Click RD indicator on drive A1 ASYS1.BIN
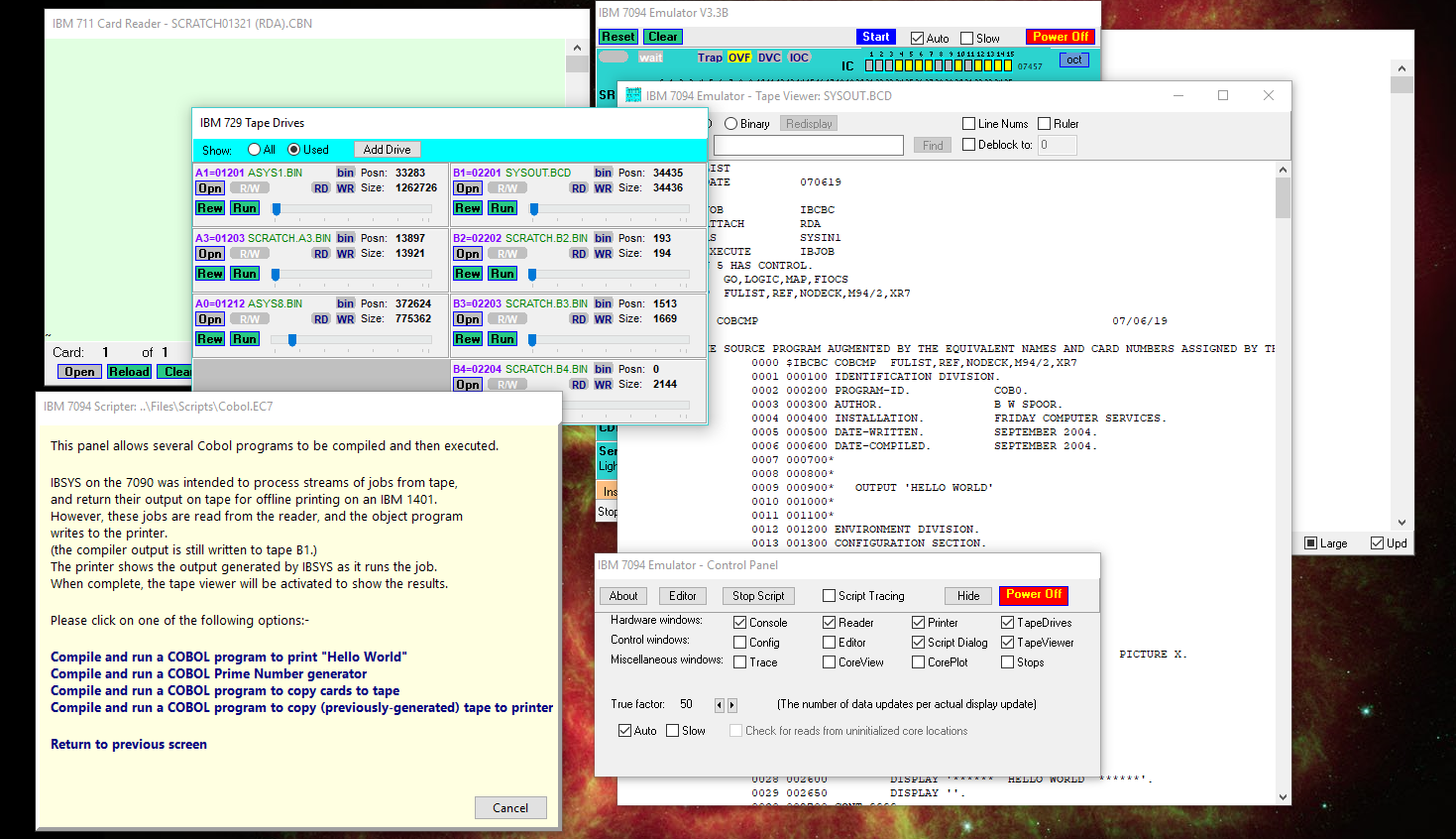This screenshot has width=1456, height=839. [x=321, y=188]
